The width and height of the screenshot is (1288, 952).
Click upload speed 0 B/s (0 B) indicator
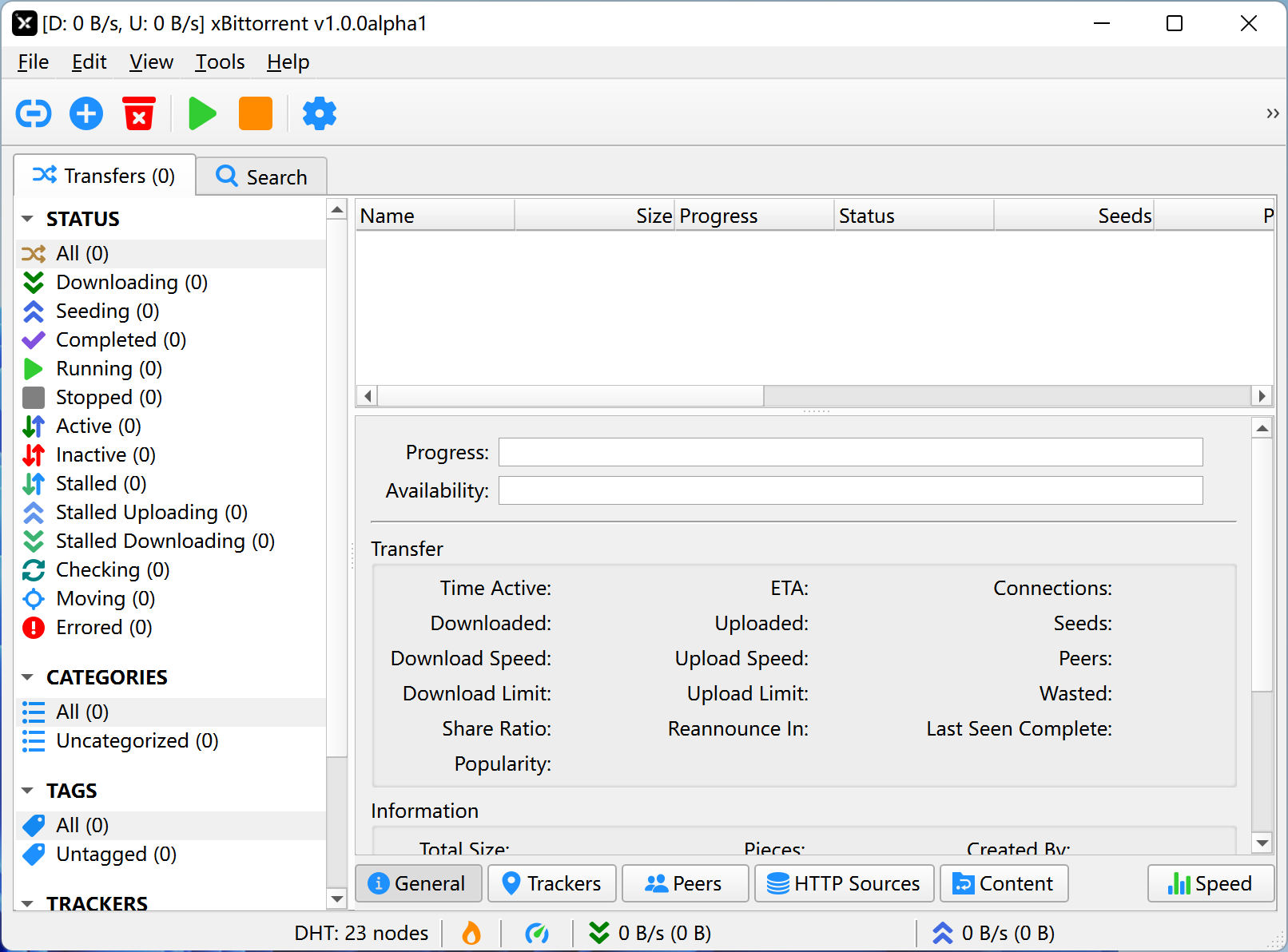tap(994, 933)
